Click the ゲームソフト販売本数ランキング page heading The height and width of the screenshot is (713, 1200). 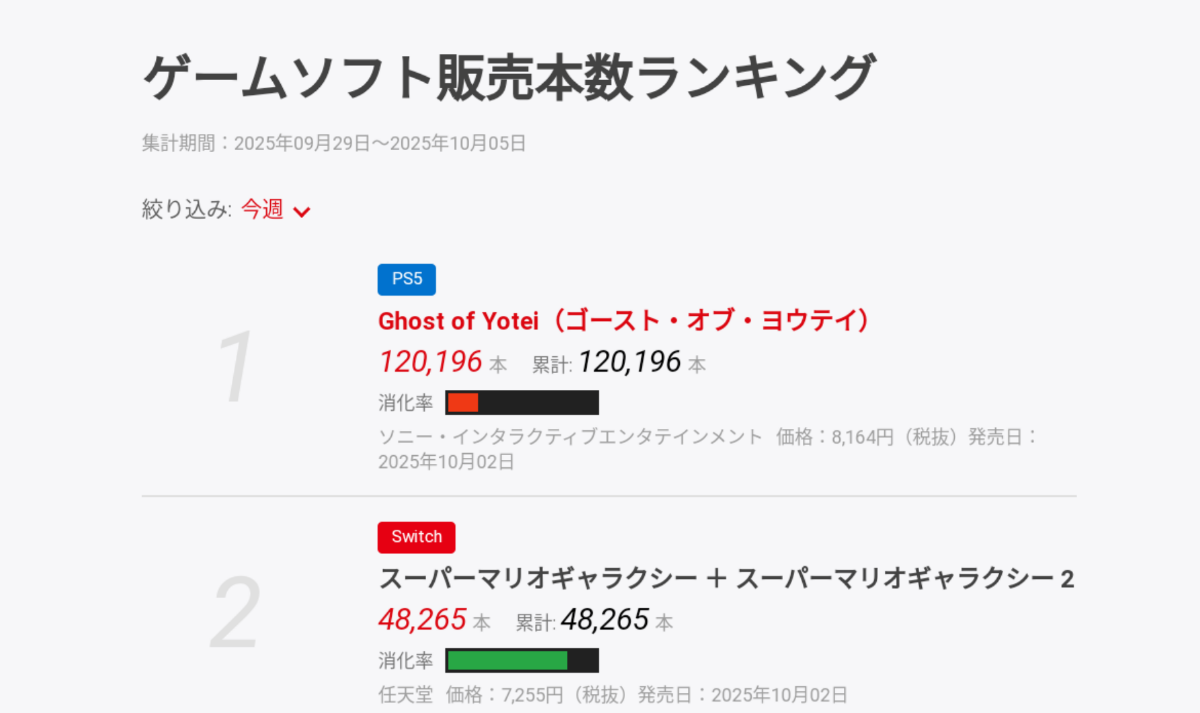[x=508, y=77]
